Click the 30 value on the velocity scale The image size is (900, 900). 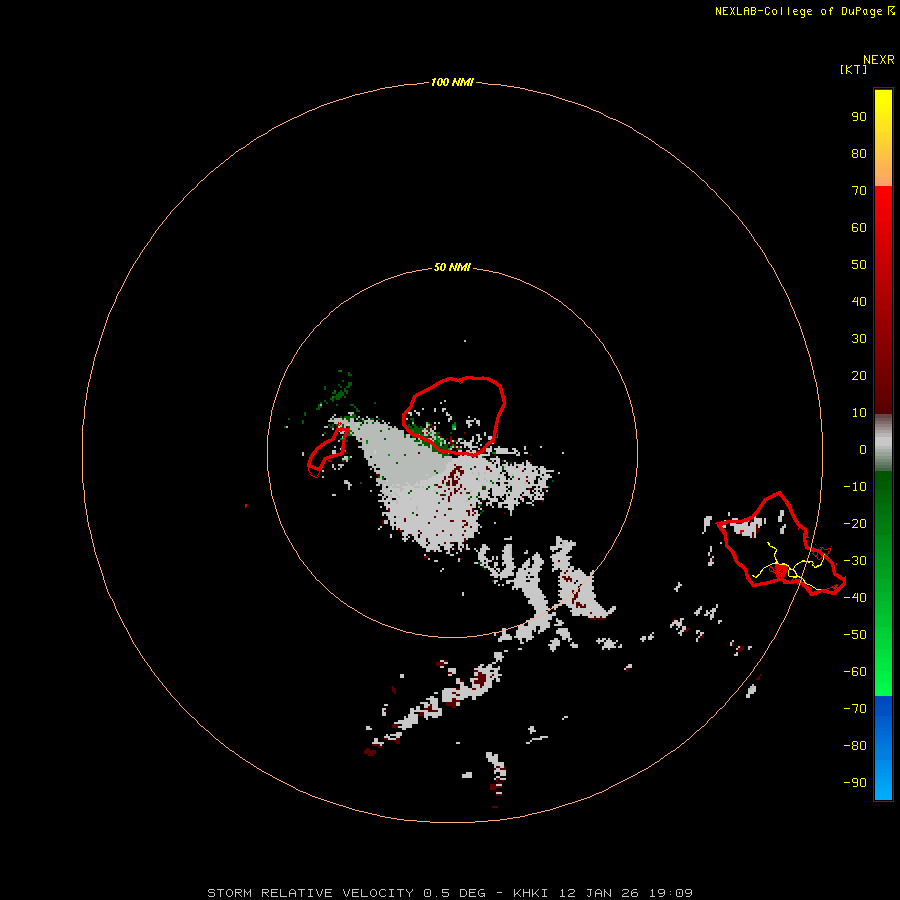859,339
